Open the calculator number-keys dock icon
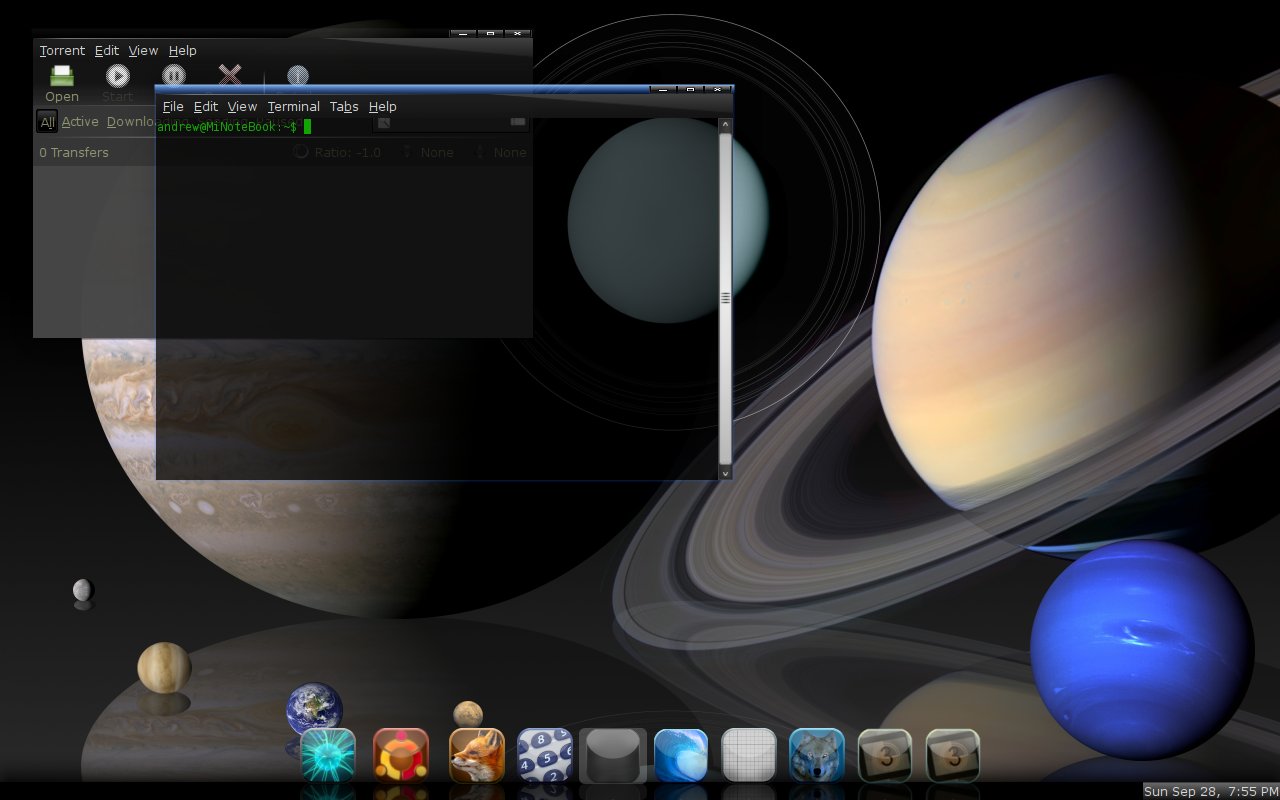The width and height of the screenshot is (1280, 800). tap(545, 755)
